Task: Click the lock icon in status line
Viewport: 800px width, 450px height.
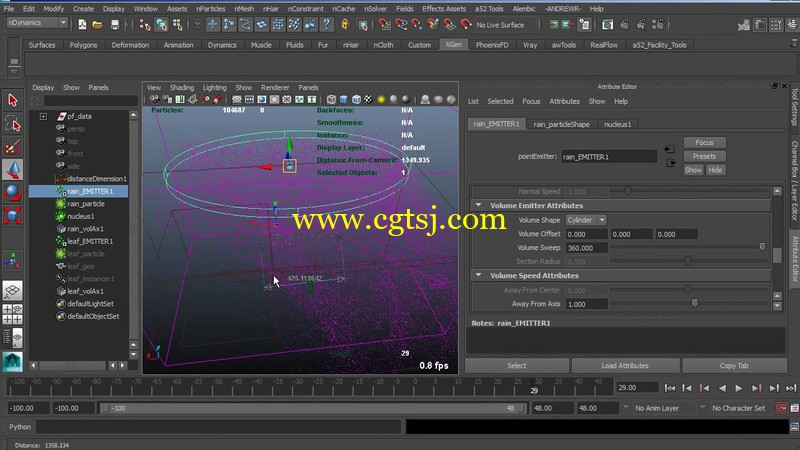Action: pyautogui.click(x=345, y=24)
